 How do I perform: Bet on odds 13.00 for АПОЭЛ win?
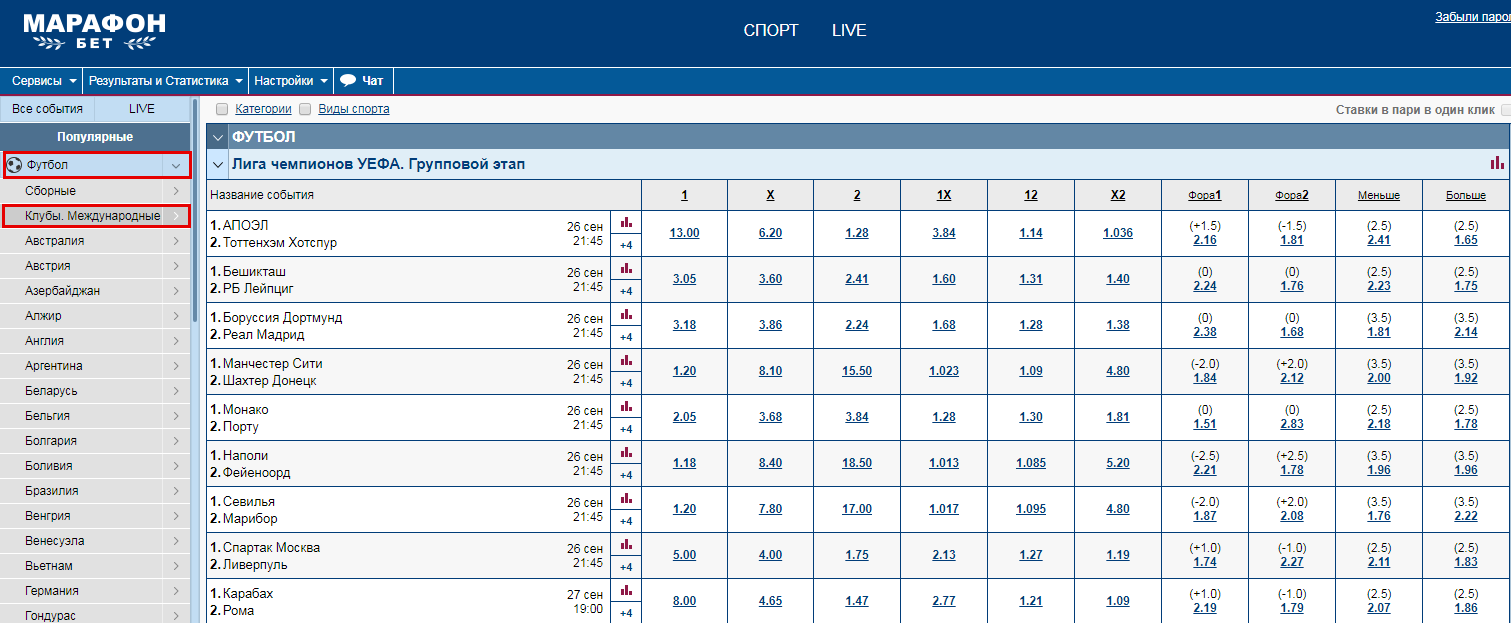click(684, 233)
